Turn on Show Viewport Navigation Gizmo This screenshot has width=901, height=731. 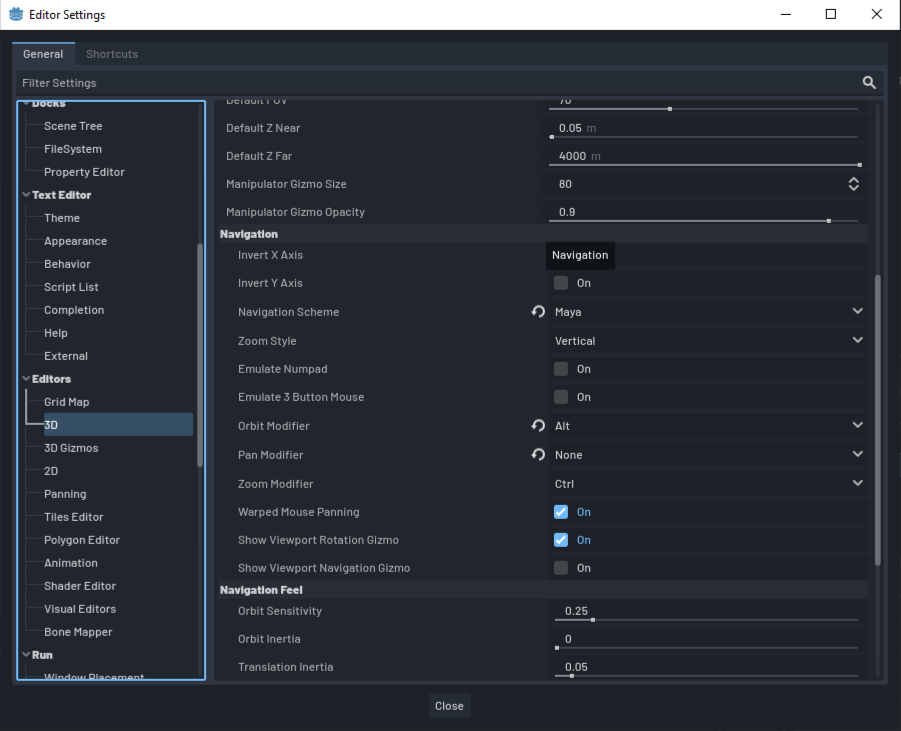[561, 568]
